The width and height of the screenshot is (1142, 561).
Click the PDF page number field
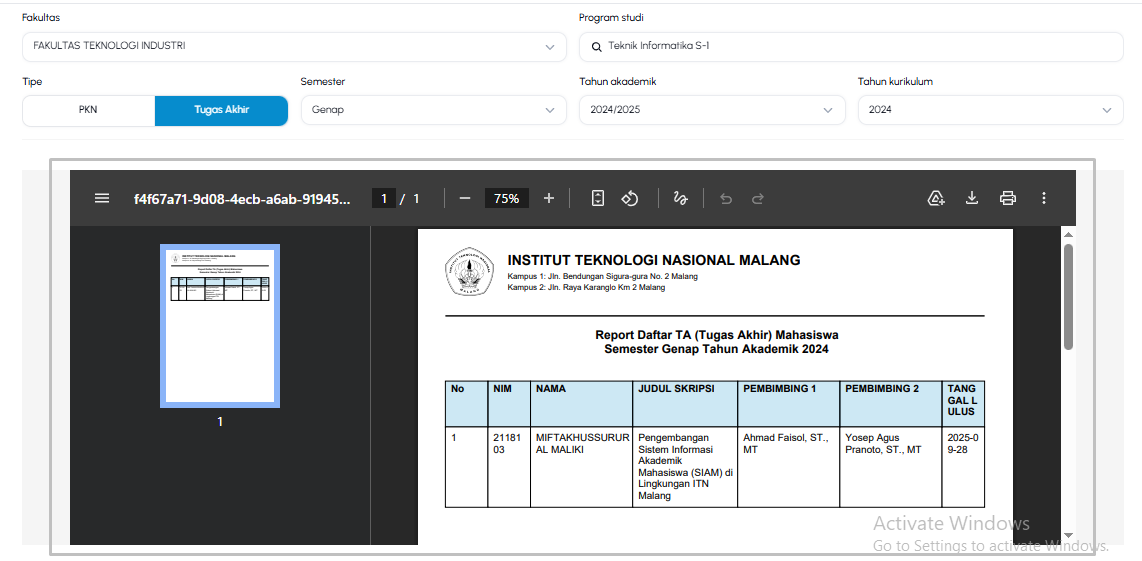pyautogui.click(x=384, y=198)
